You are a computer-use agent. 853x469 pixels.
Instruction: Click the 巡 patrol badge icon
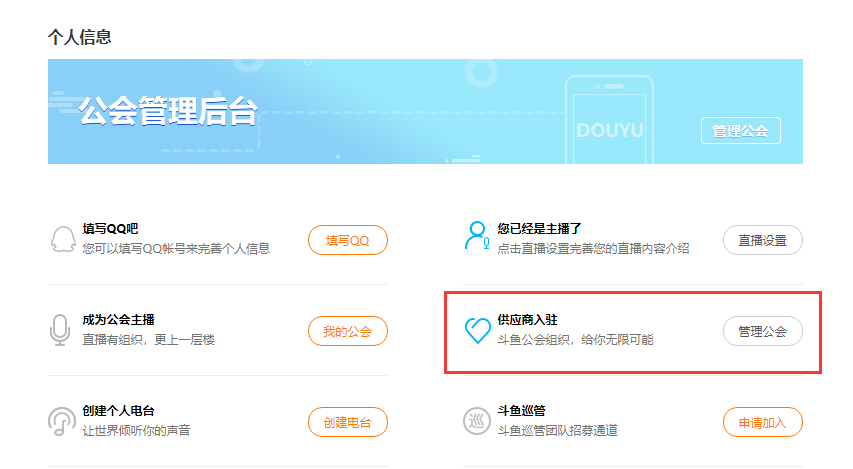477,422
